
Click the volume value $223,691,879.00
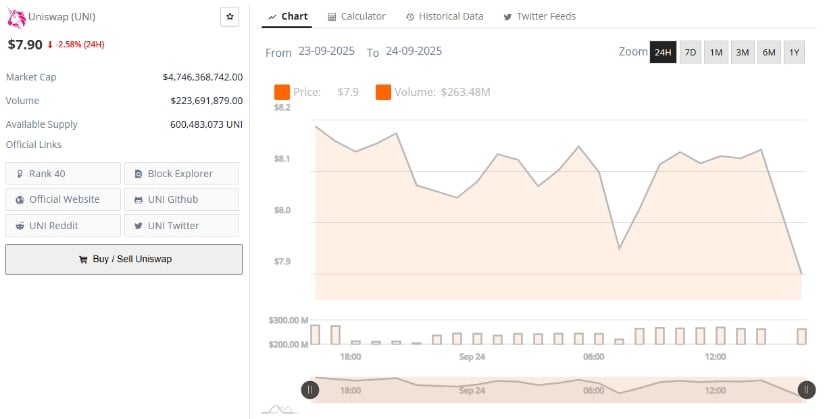pos(207,101)
